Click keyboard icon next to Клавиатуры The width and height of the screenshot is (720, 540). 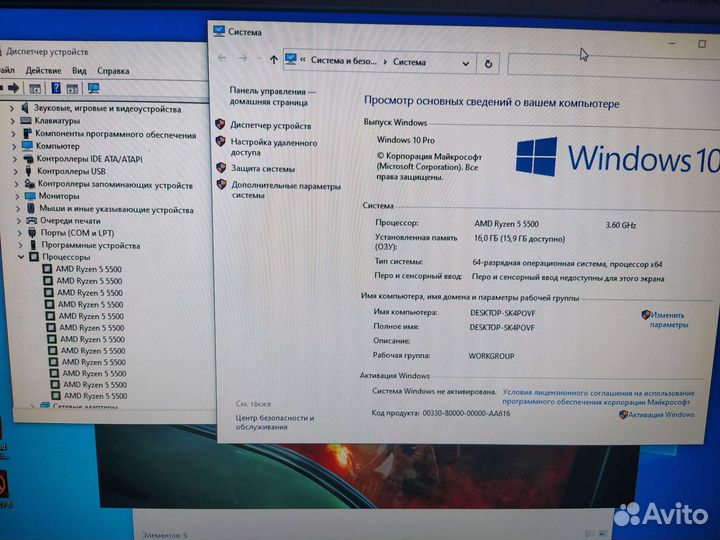26,121
